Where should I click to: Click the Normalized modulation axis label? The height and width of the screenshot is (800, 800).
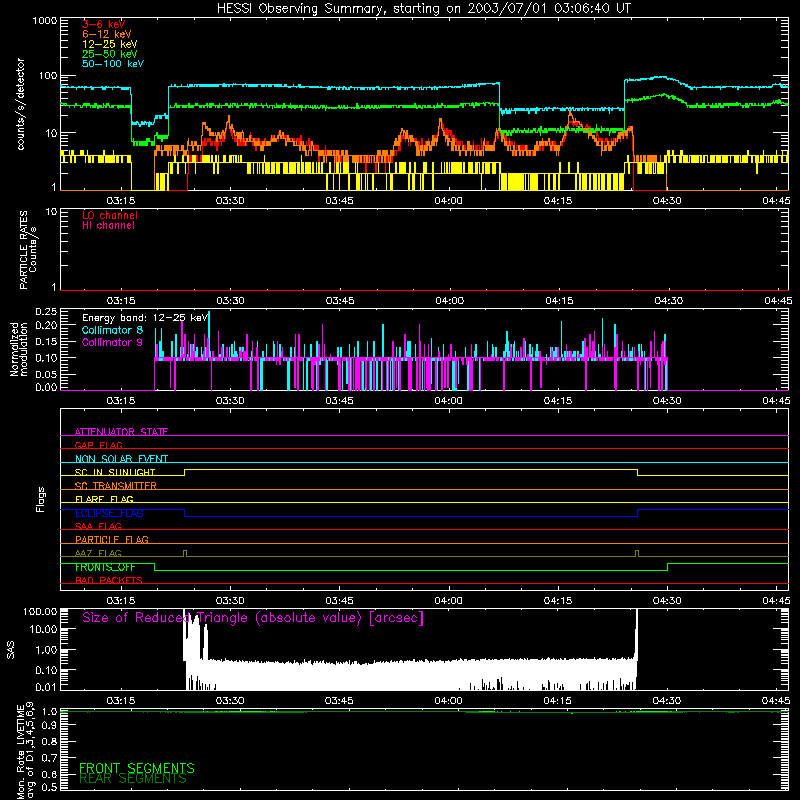(18, 349)
